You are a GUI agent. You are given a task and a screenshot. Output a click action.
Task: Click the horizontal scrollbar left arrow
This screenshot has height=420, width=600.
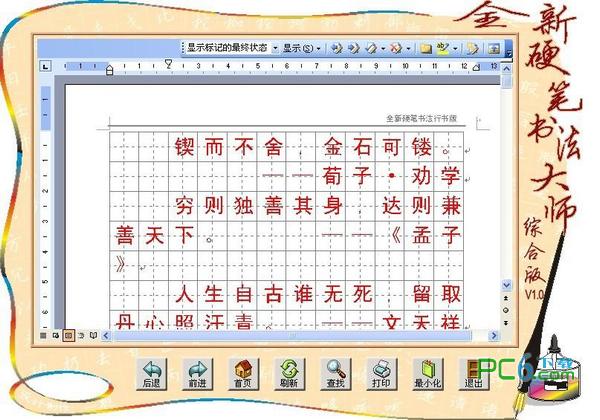(106, 335)
